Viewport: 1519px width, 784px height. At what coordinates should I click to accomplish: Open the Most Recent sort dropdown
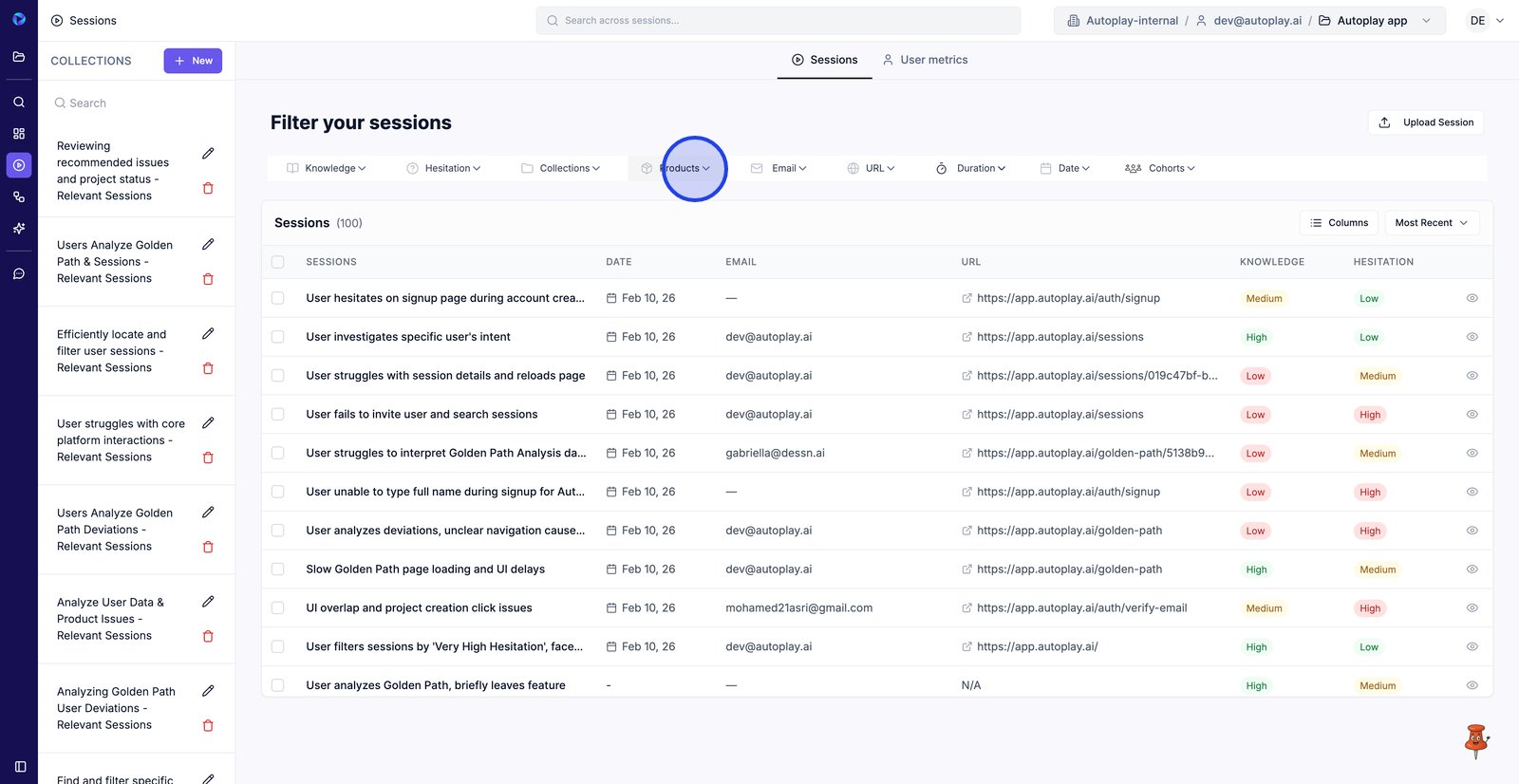[x=1431, y=223]
